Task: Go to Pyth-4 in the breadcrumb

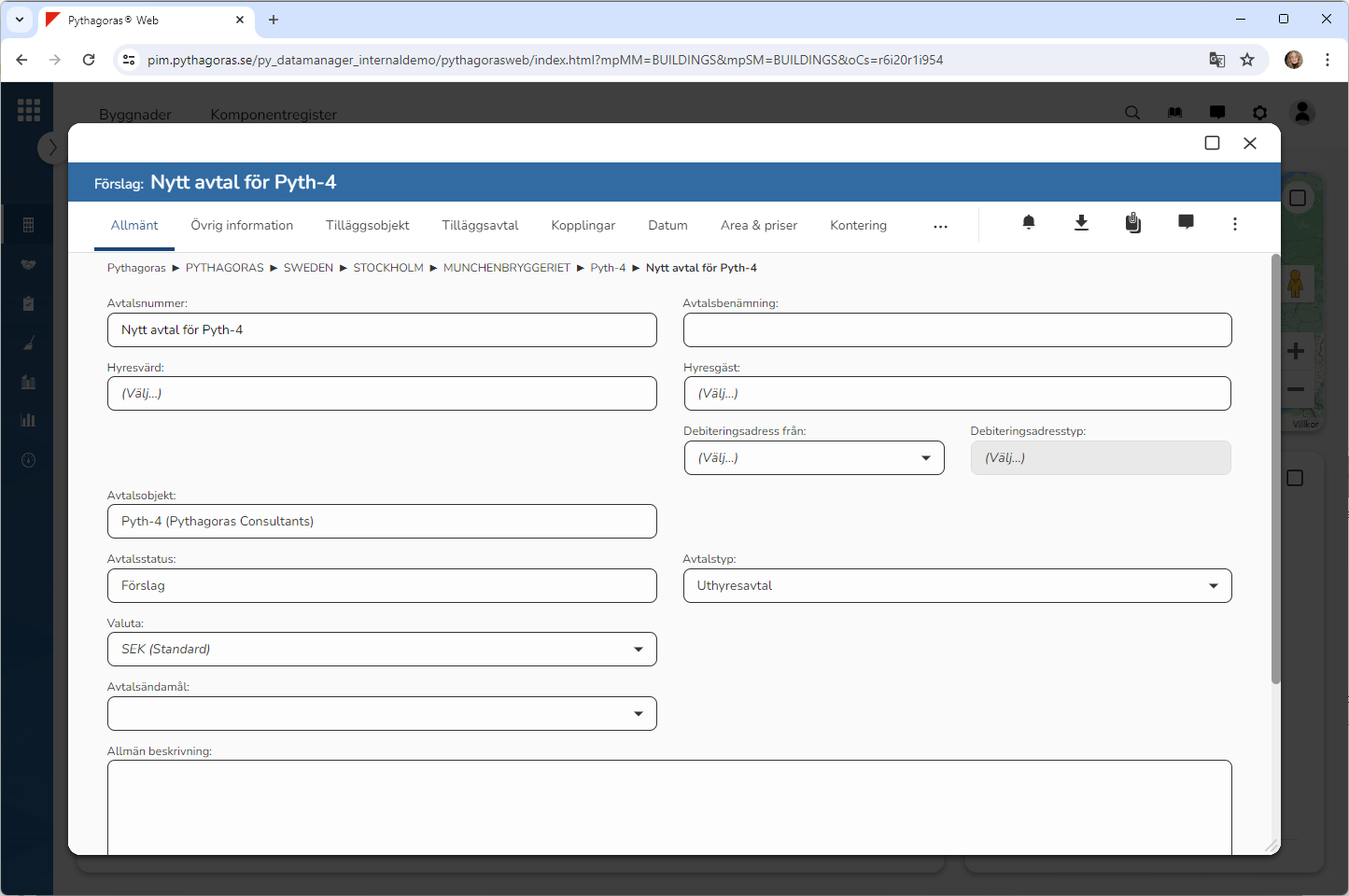Action: [x=608, y=268]
